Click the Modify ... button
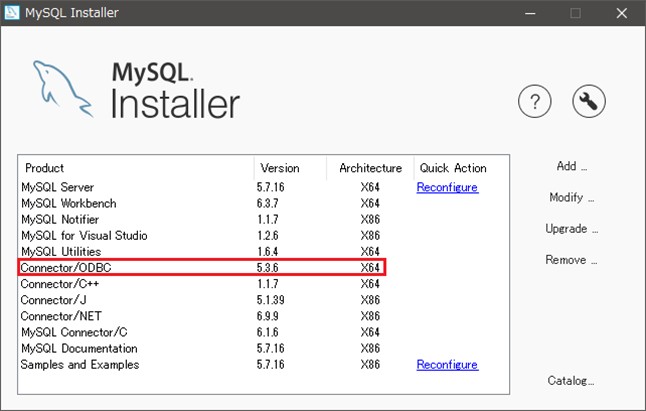The image size is (646, 411). coord(572,197)
